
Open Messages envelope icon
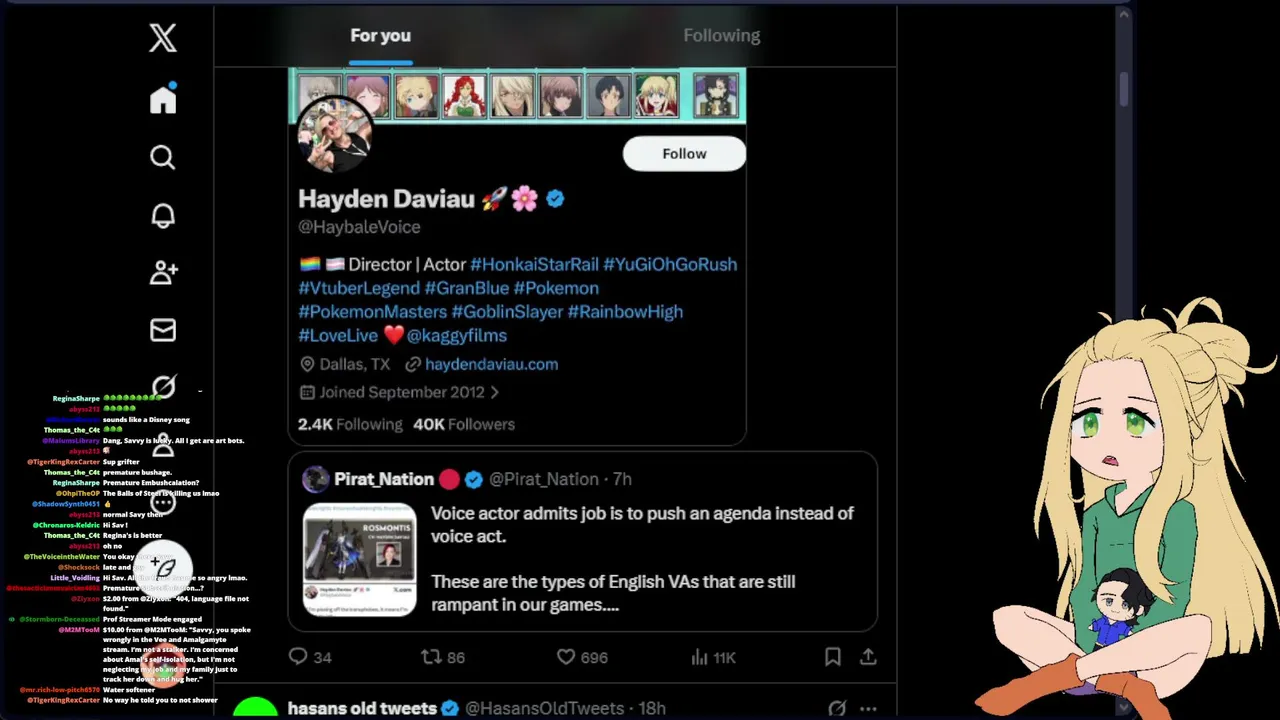(163, 330)
